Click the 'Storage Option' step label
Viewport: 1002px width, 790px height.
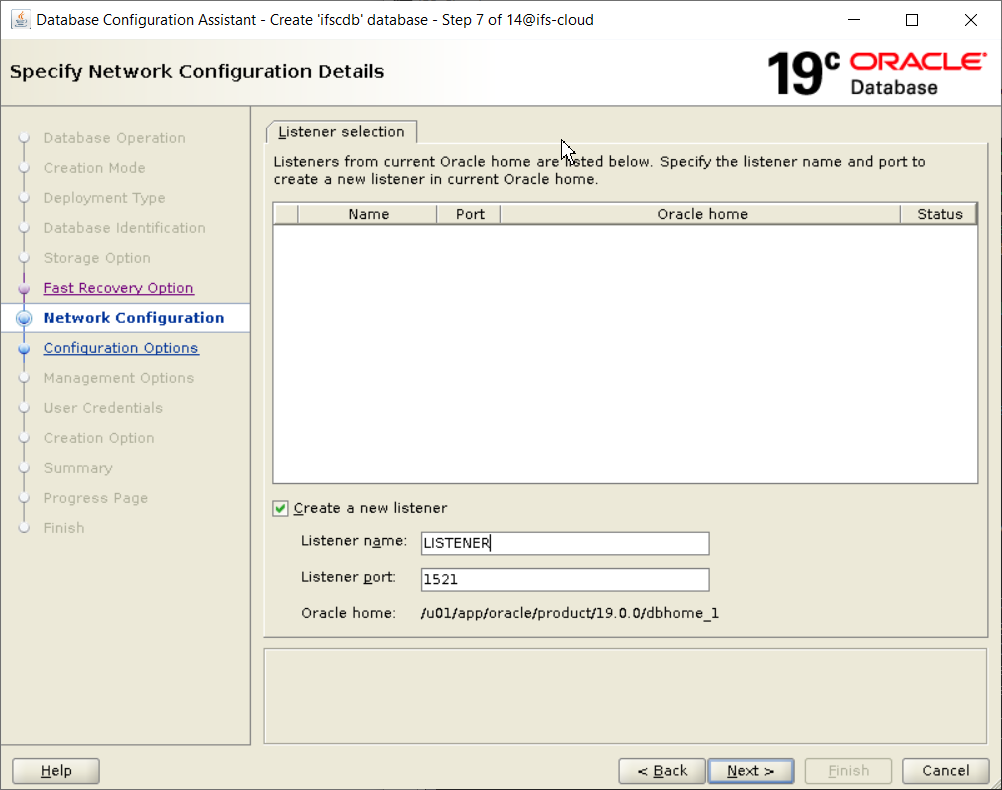point(97,258)
